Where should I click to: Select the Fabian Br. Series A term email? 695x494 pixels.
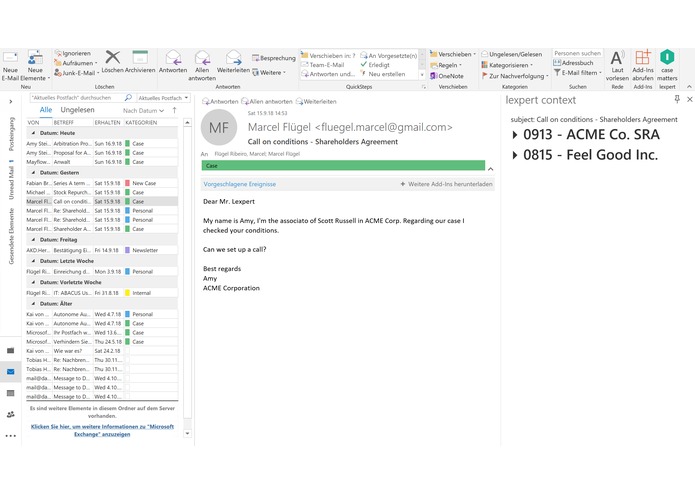point(102,183)
